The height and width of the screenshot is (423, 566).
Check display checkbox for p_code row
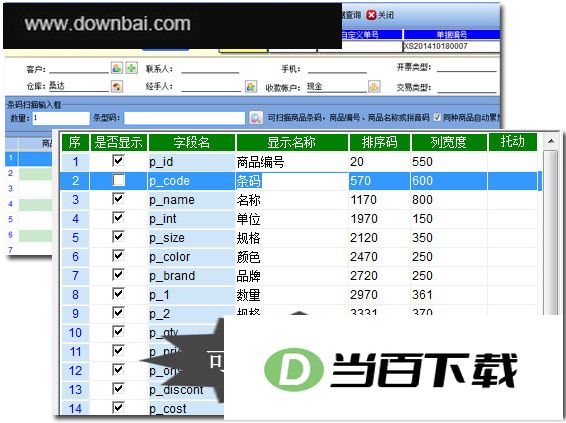118,180
